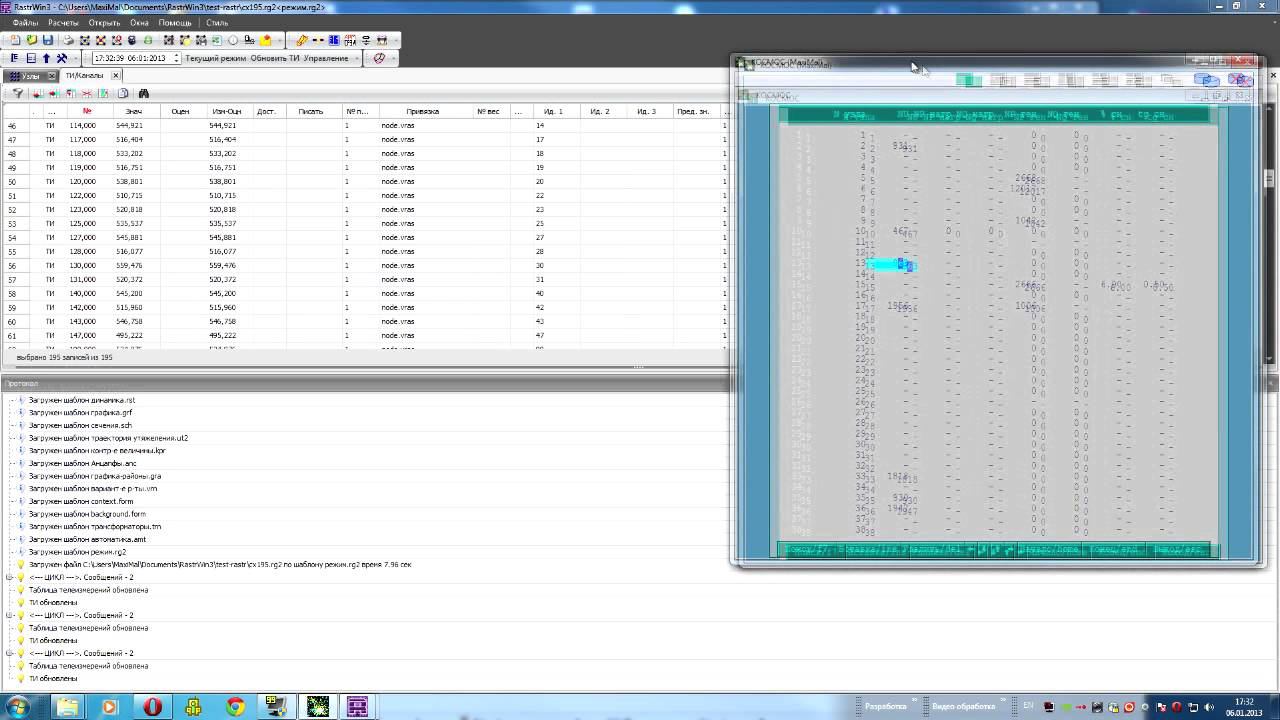Click the red round diagram icon
The height and width of the screenshot is (720, 1280).
point(379,58)
